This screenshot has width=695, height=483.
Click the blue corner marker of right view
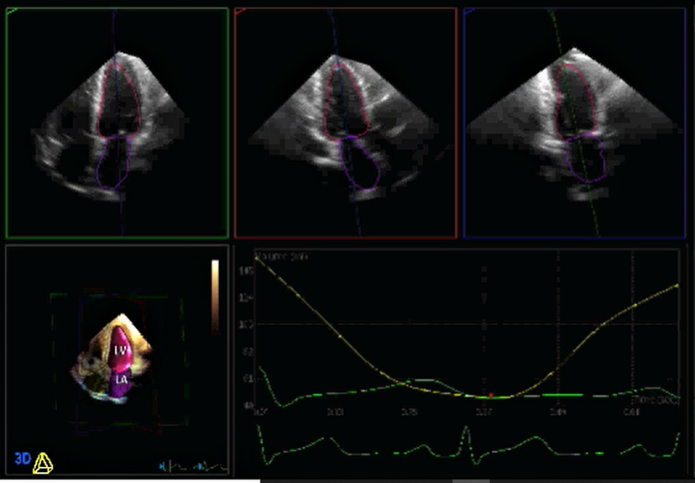(468, 14)
